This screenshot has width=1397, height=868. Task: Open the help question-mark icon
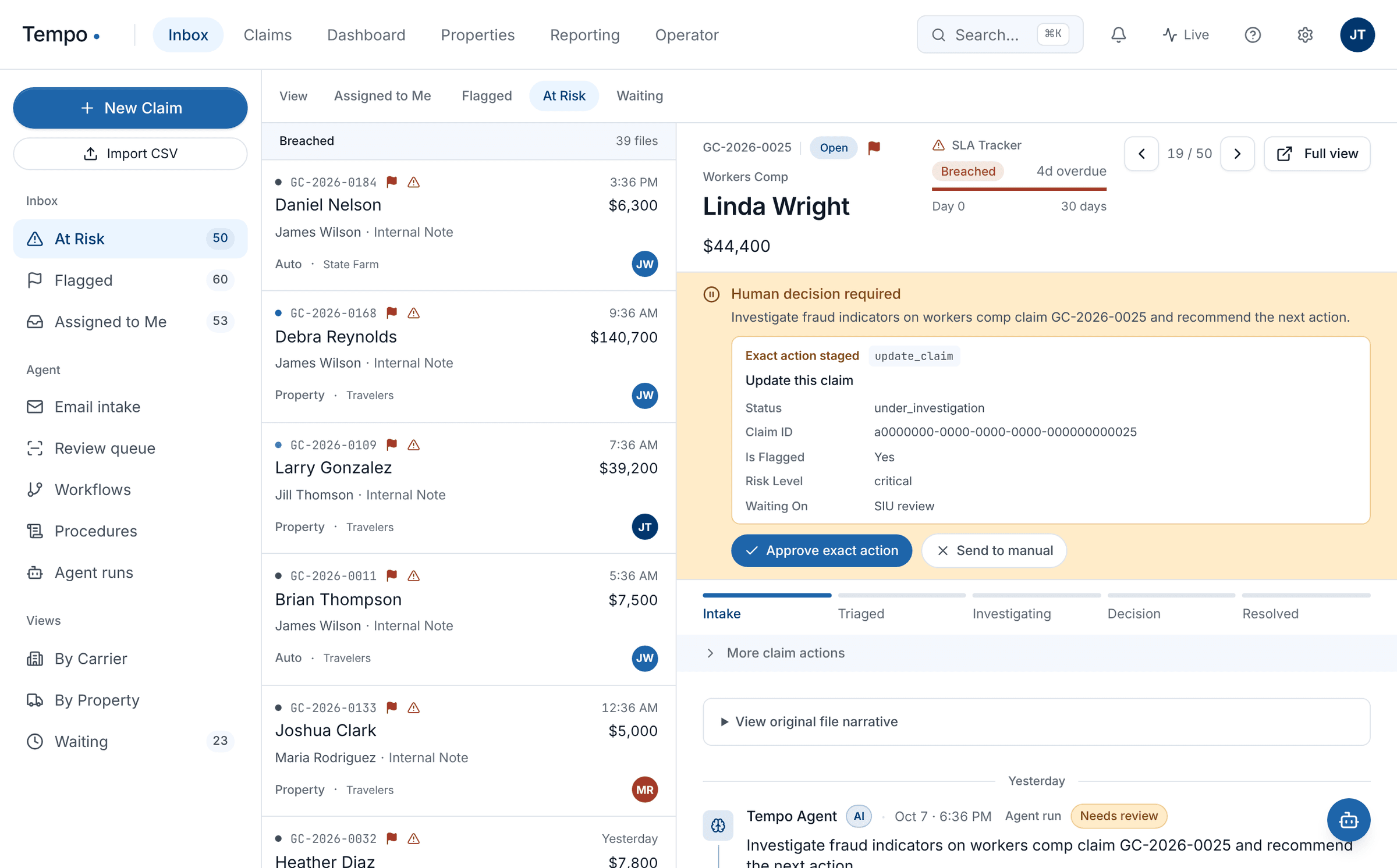click(1253, 35)
